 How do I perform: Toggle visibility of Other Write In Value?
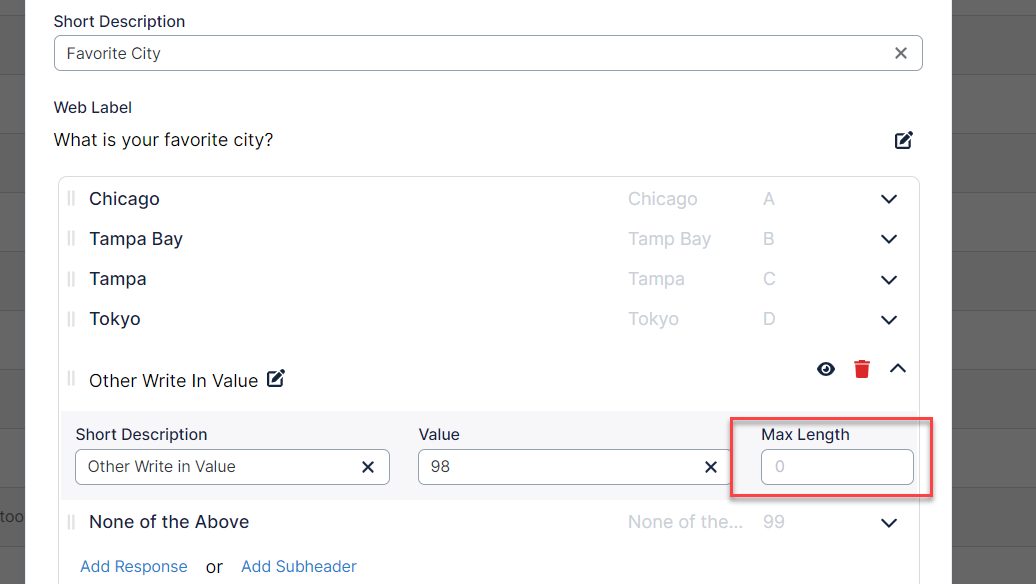click(x=825, y=369)
